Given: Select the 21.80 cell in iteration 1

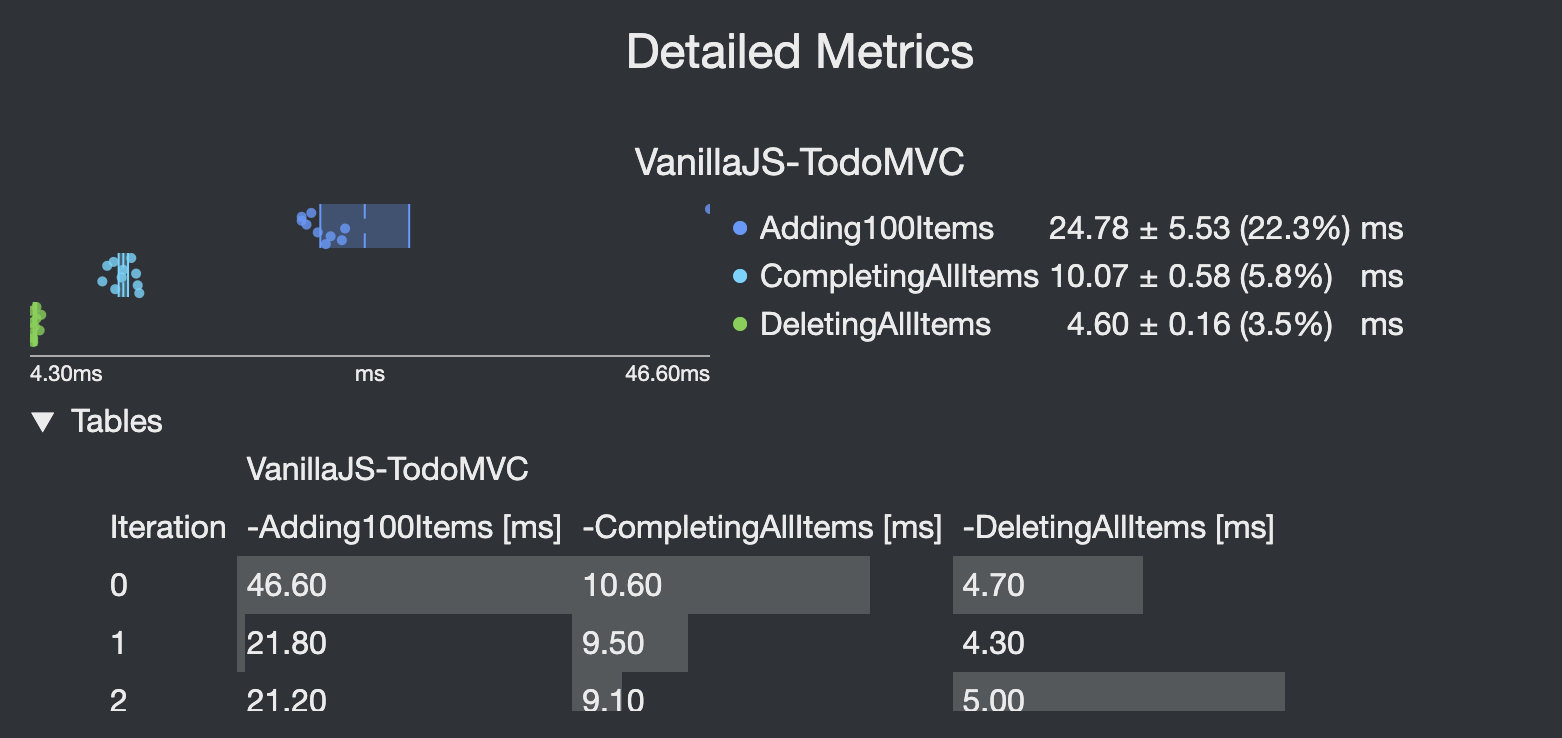Looking at the screenshot, I should (287, 643).
